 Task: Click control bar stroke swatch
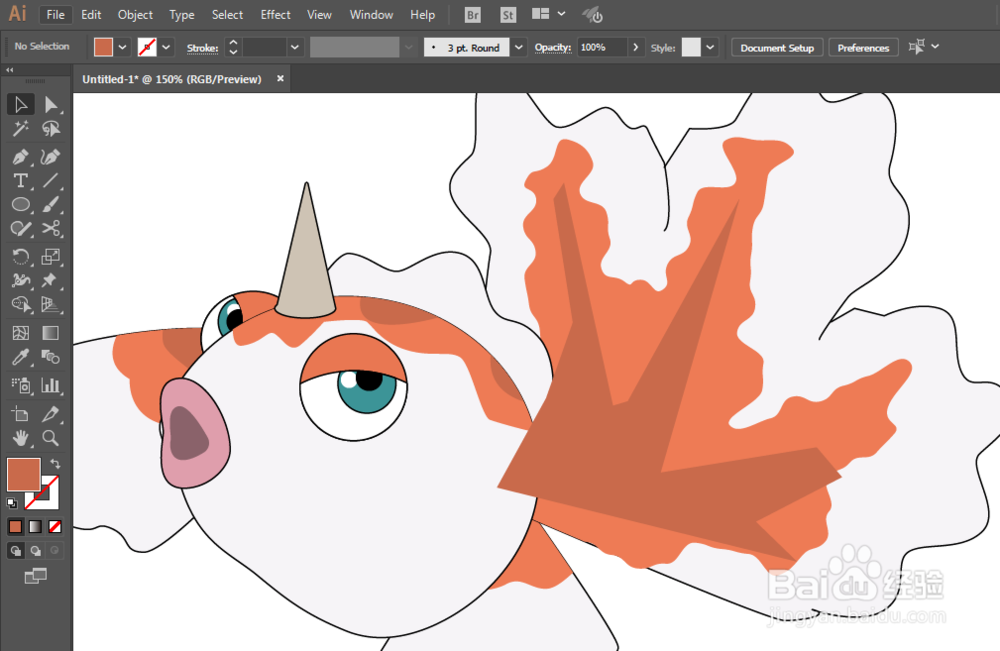tap(147, 47)
